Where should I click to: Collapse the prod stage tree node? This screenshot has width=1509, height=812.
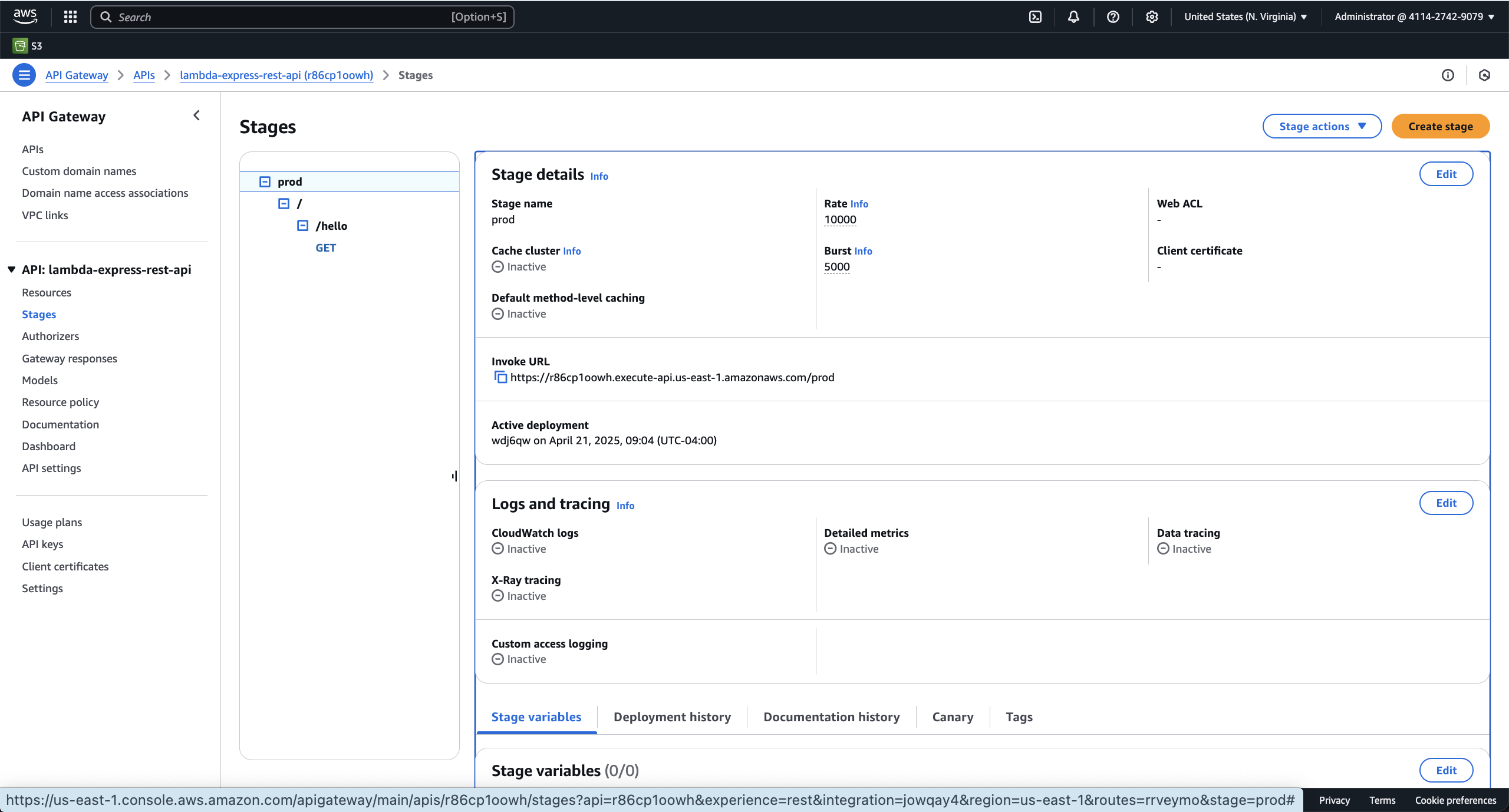click(x=265, y=181)
